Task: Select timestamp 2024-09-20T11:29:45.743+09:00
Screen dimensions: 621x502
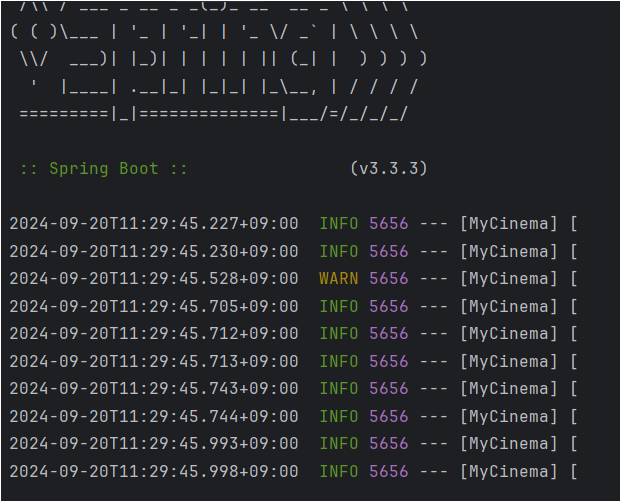Action: 154,389
